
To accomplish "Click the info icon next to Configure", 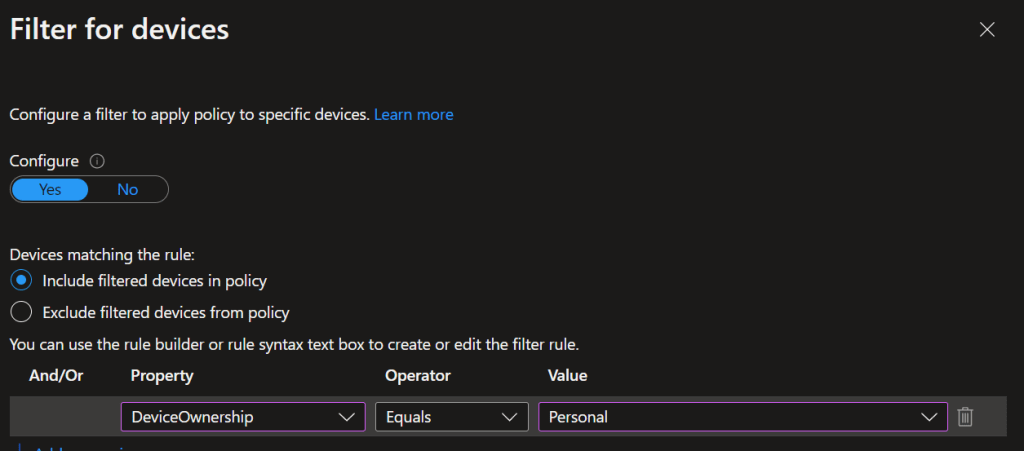I will [x=97, y=161].
